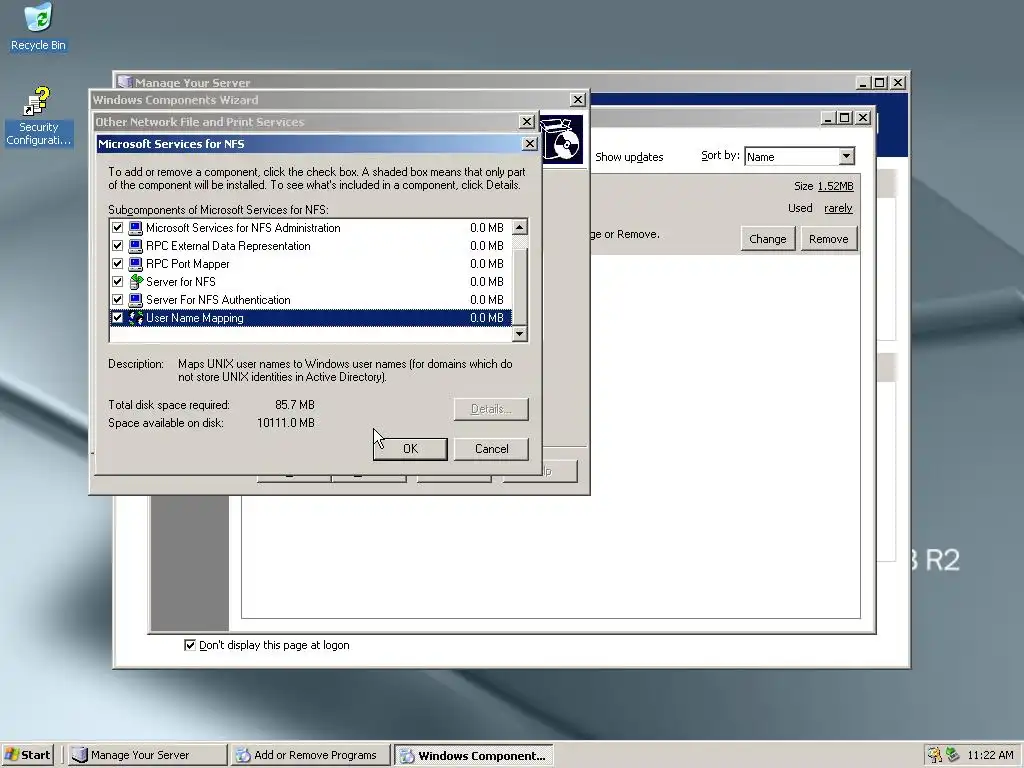
Task: Switch to Manage Your Server taskbar button
Action: point(148,755)
